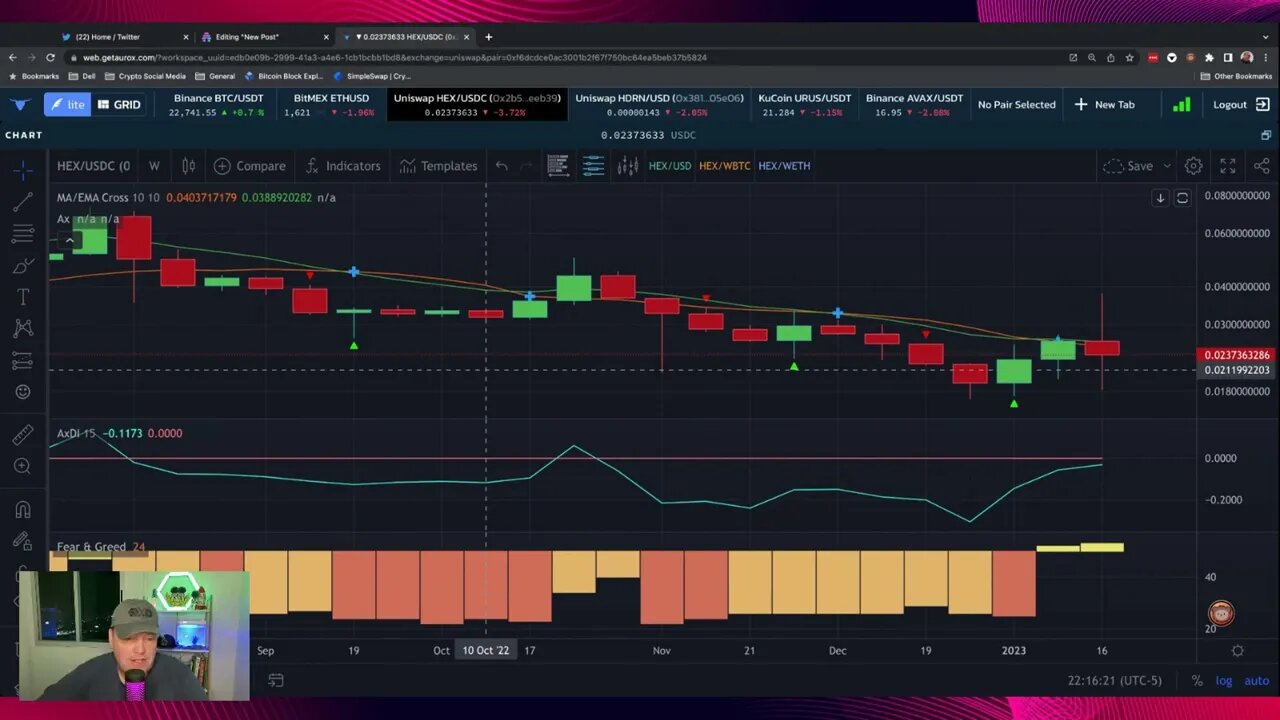The image size is (1280, 720).
Task: Enter fullscreen chart mode
Action: point(1228,166)
